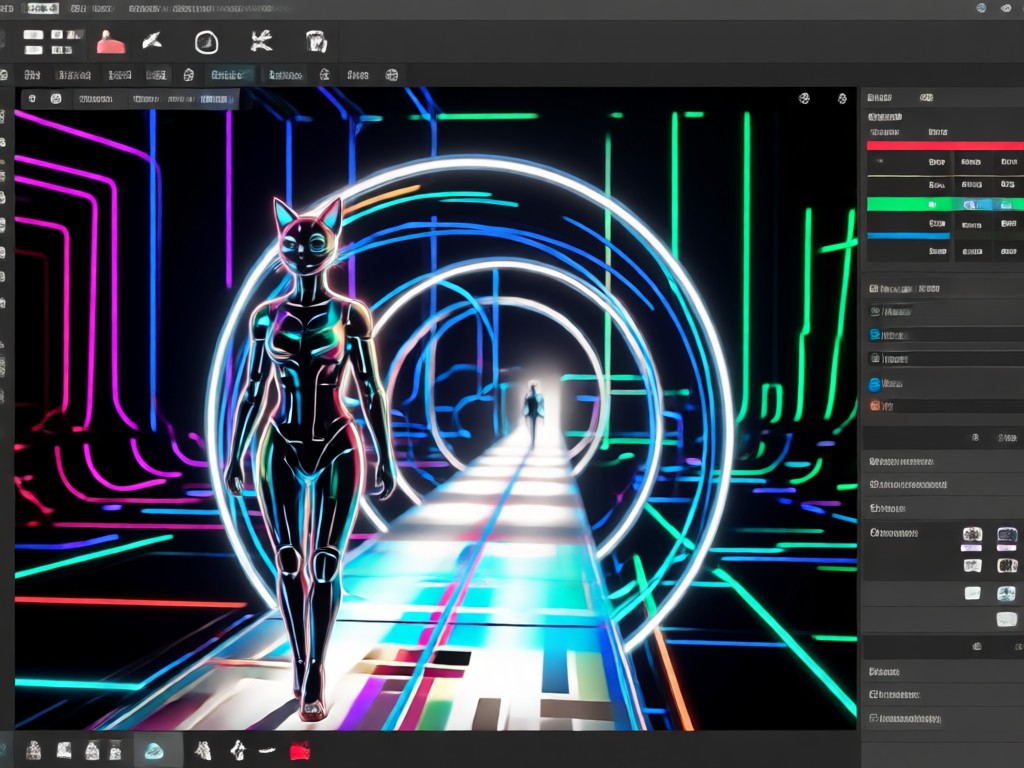The width and height of the screenshot is (1024, 768).
Task: Activate the crossed-tools icon in the top toolbar
Action: click(x=261, y=42)
